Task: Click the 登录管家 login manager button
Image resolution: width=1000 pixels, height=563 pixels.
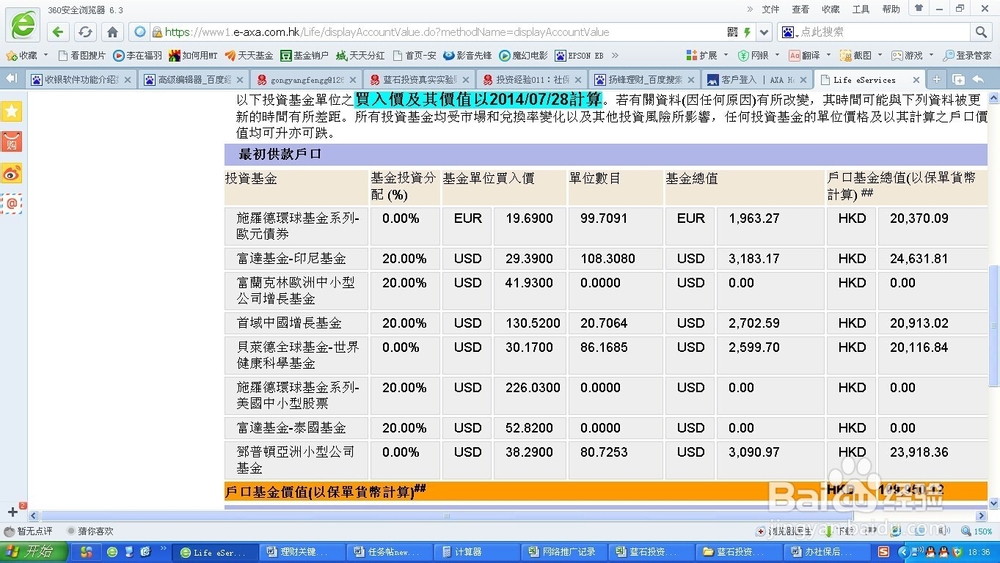Action: pyautogui.click(x=967, y=55)
